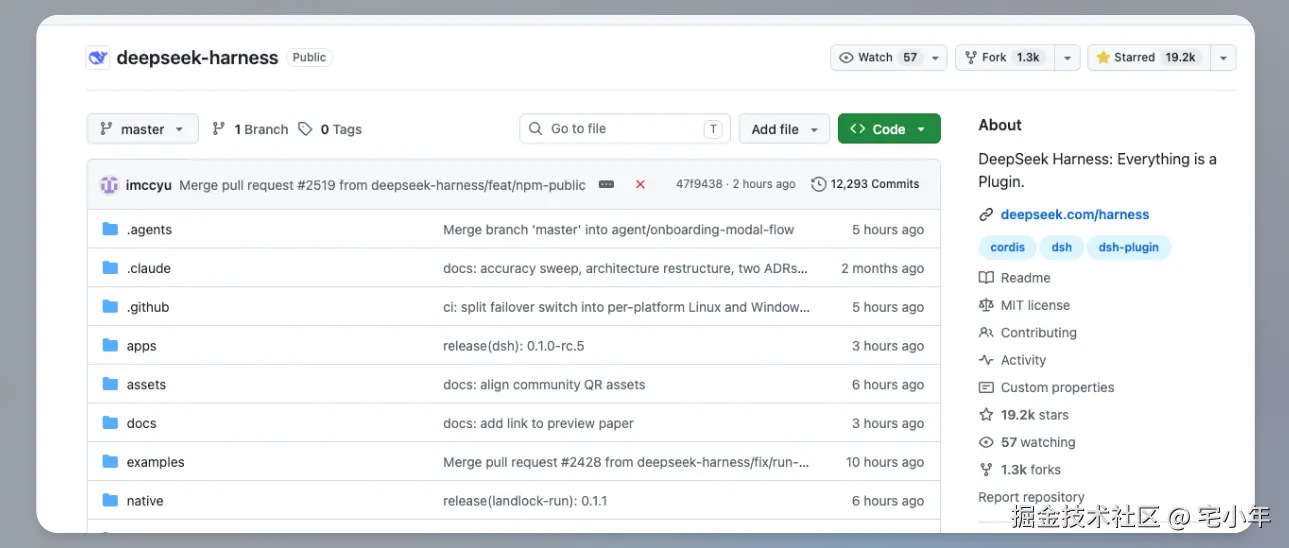Screen dimensions: 1289x548
Task: Open the green Code dropdown button
Action: (x=889, y=129)
